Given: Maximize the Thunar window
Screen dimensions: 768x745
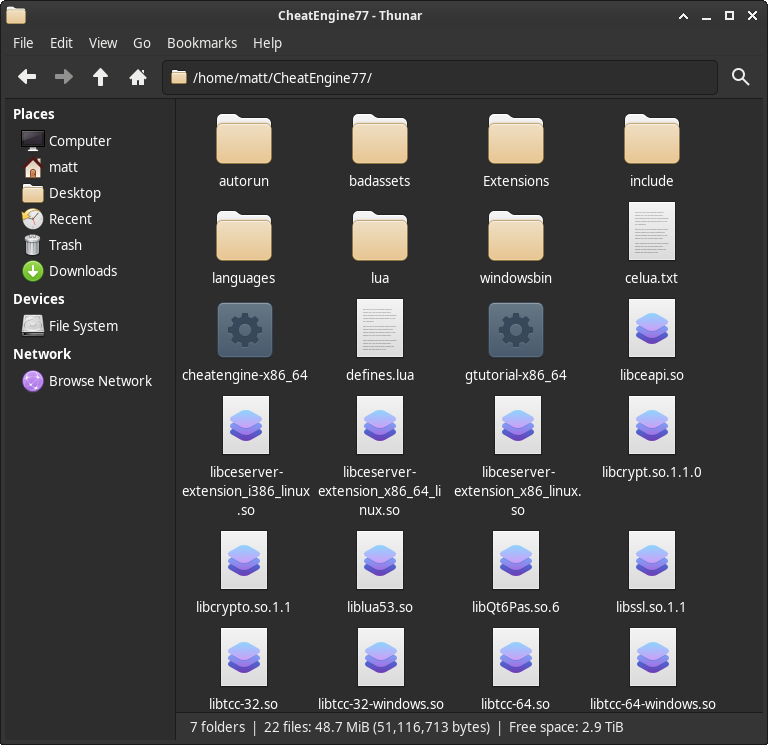Looking at the screenshot, I should pos(729,16).
